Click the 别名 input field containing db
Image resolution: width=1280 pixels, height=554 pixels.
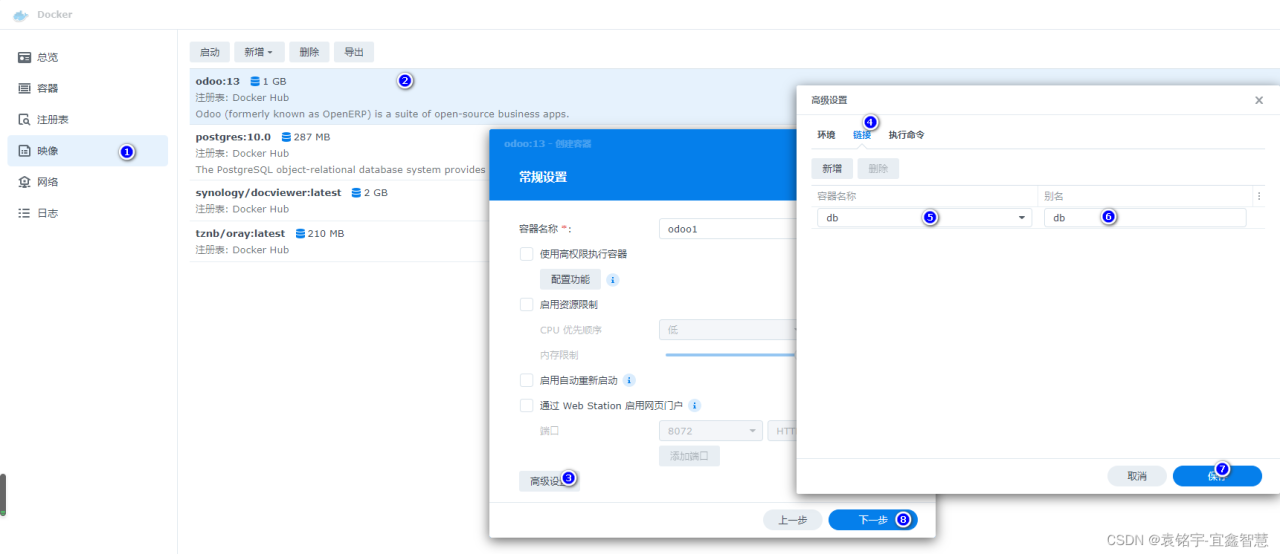[1145, 218]
